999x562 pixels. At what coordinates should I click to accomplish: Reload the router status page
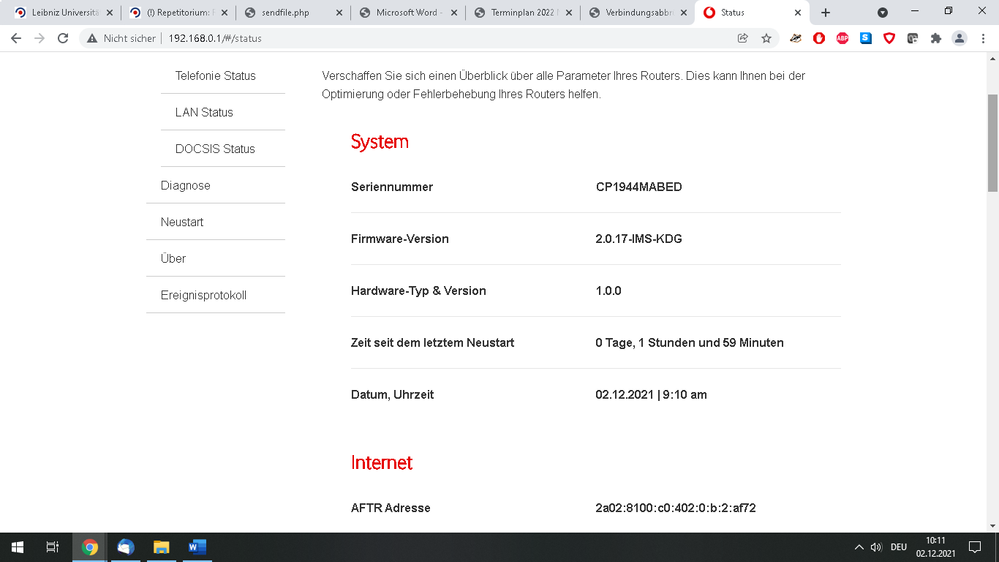coord(62,38)
